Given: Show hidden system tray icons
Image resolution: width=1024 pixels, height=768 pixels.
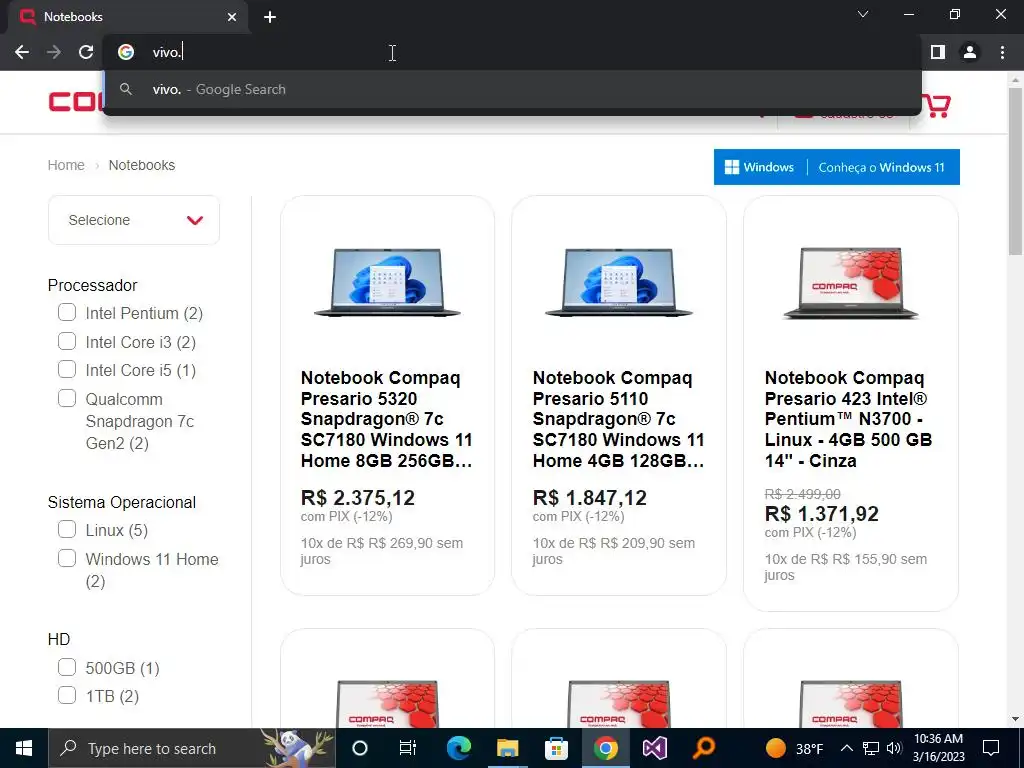Looking at the screenshot, I should coord(846,748).
